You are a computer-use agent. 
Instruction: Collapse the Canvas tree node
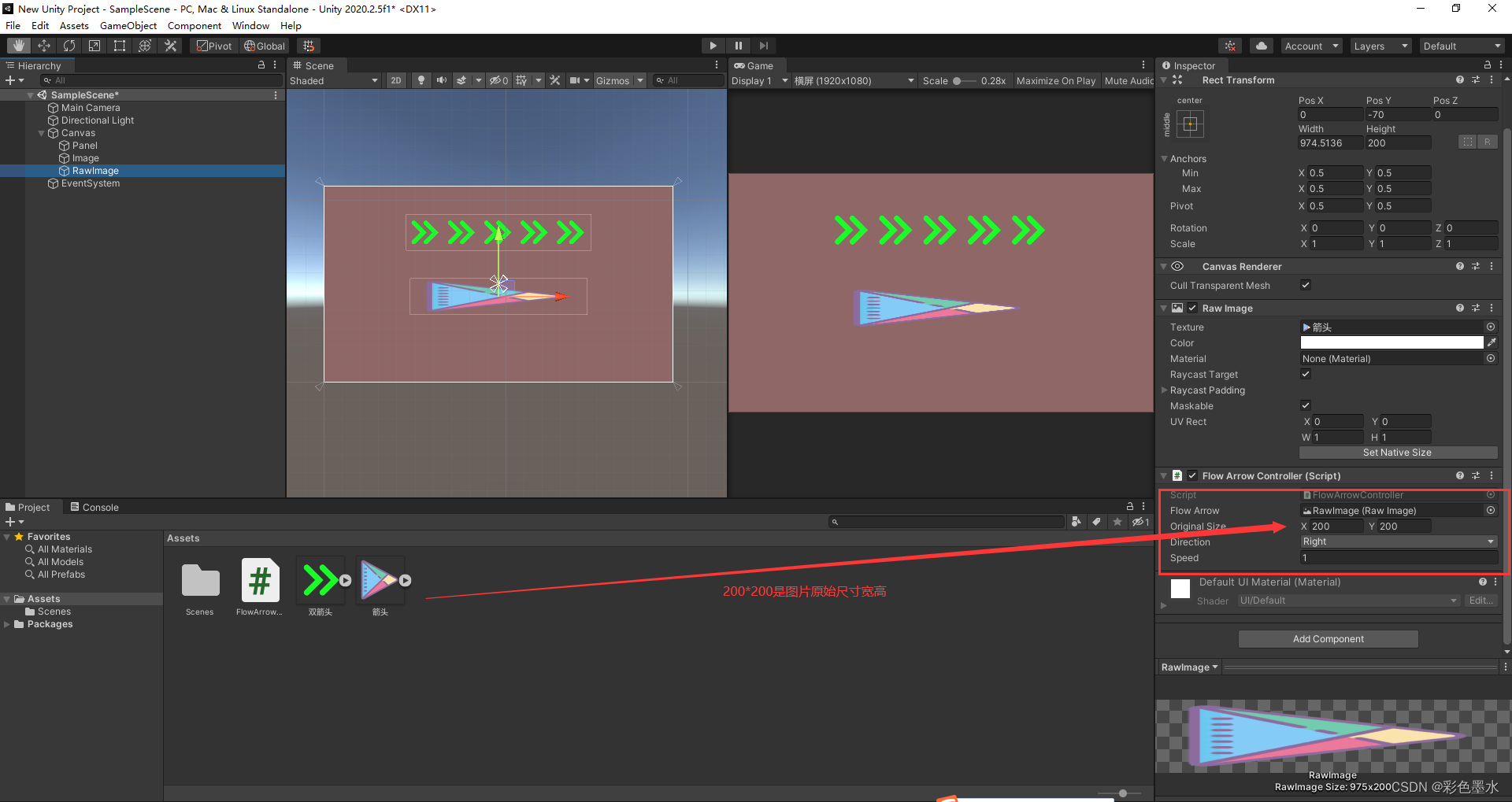click(41, 133)
